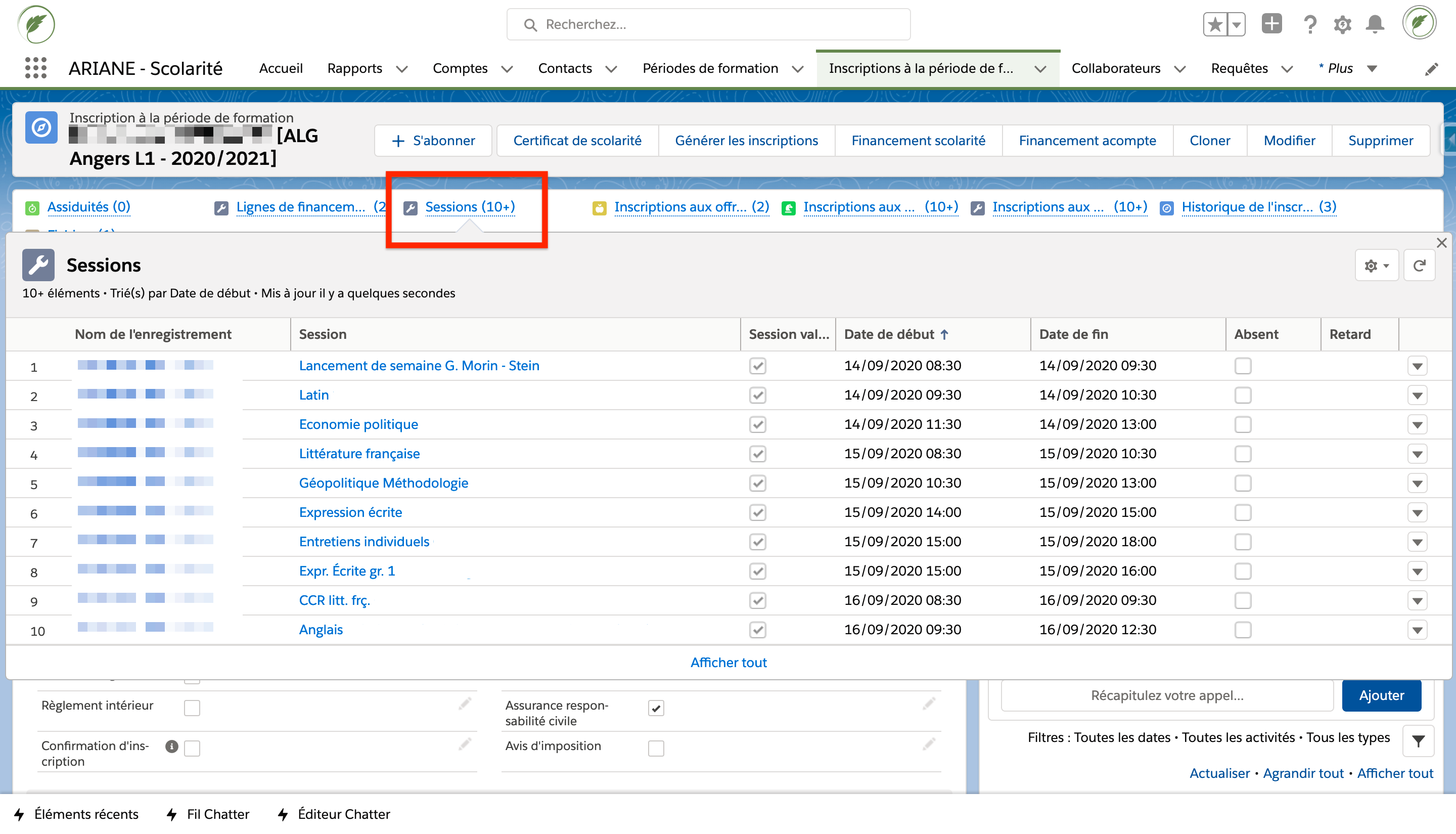Toggle the Avis d'imposition checkbox
This screenshot has width=1456, height=834.
656,748
